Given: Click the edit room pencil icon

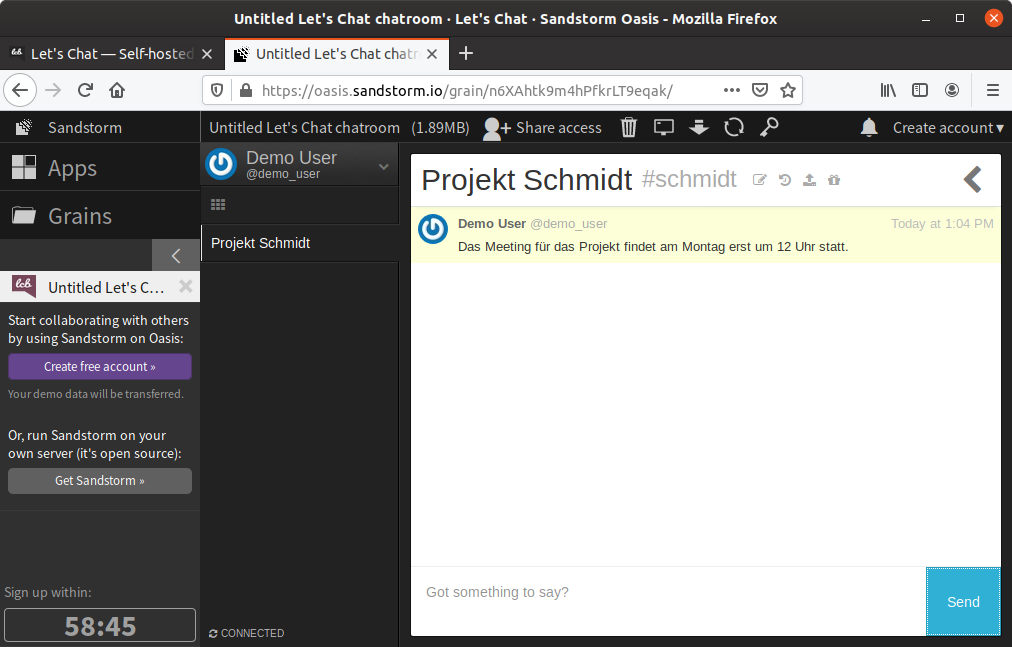Looking at the screenshot, I should [760, 180].
